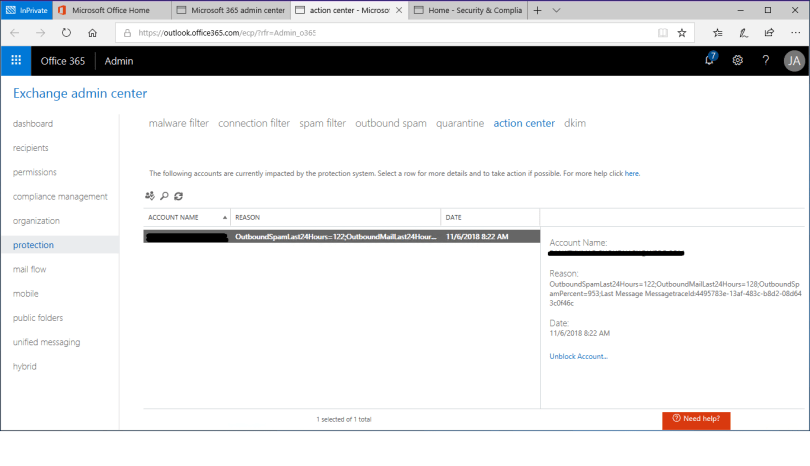Add page to favorites with star icon

pyautogui.click(x=682, y=32)
